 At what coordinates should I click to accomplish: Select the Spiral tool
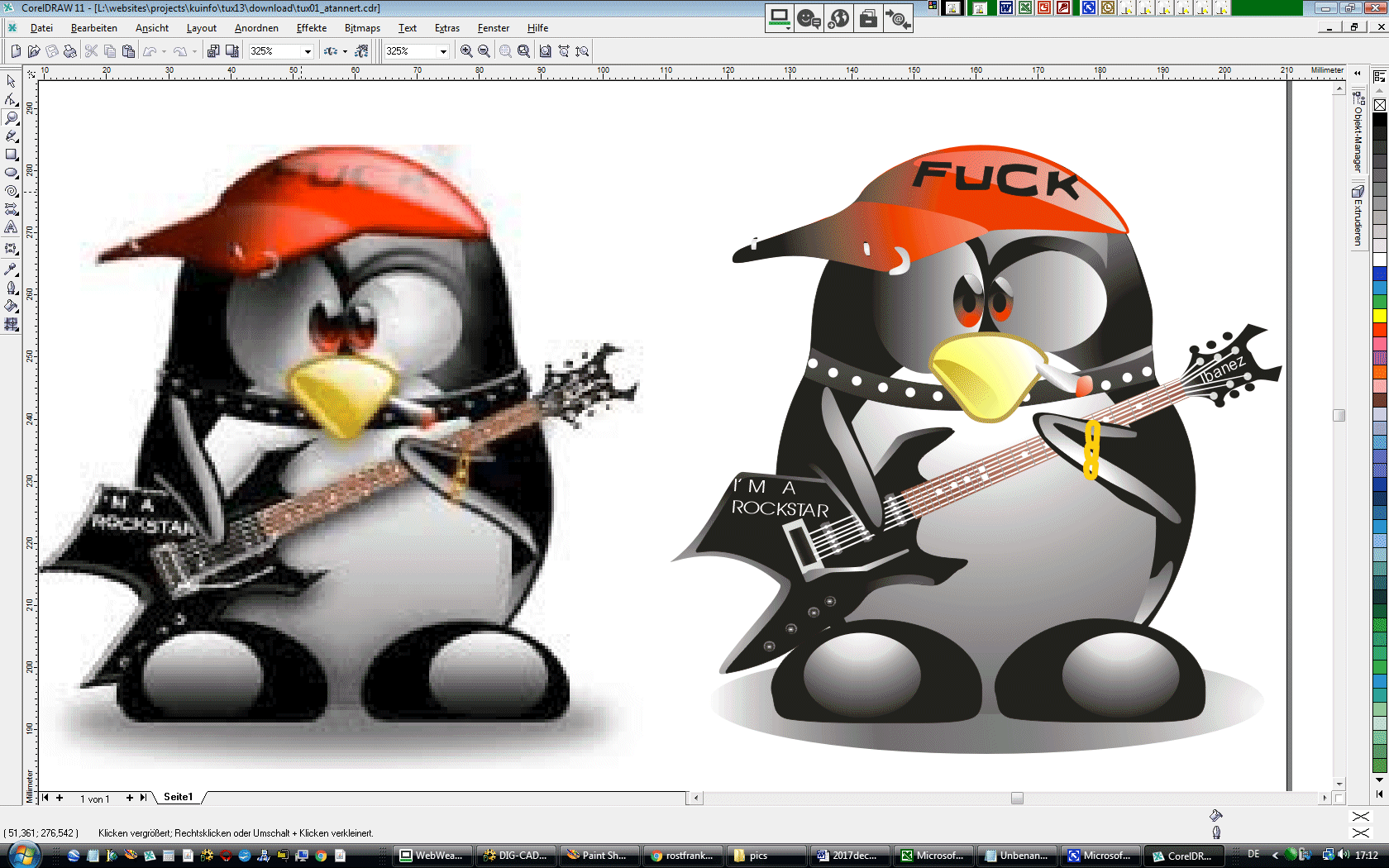(x=11, y=190)
